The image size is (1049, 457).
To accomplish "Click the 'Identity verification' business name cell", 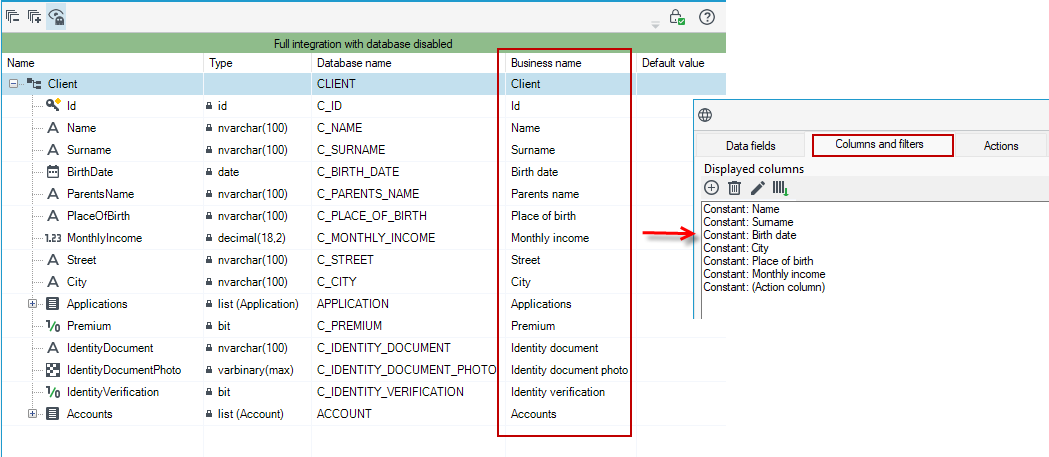I will (x=558, y=392).
